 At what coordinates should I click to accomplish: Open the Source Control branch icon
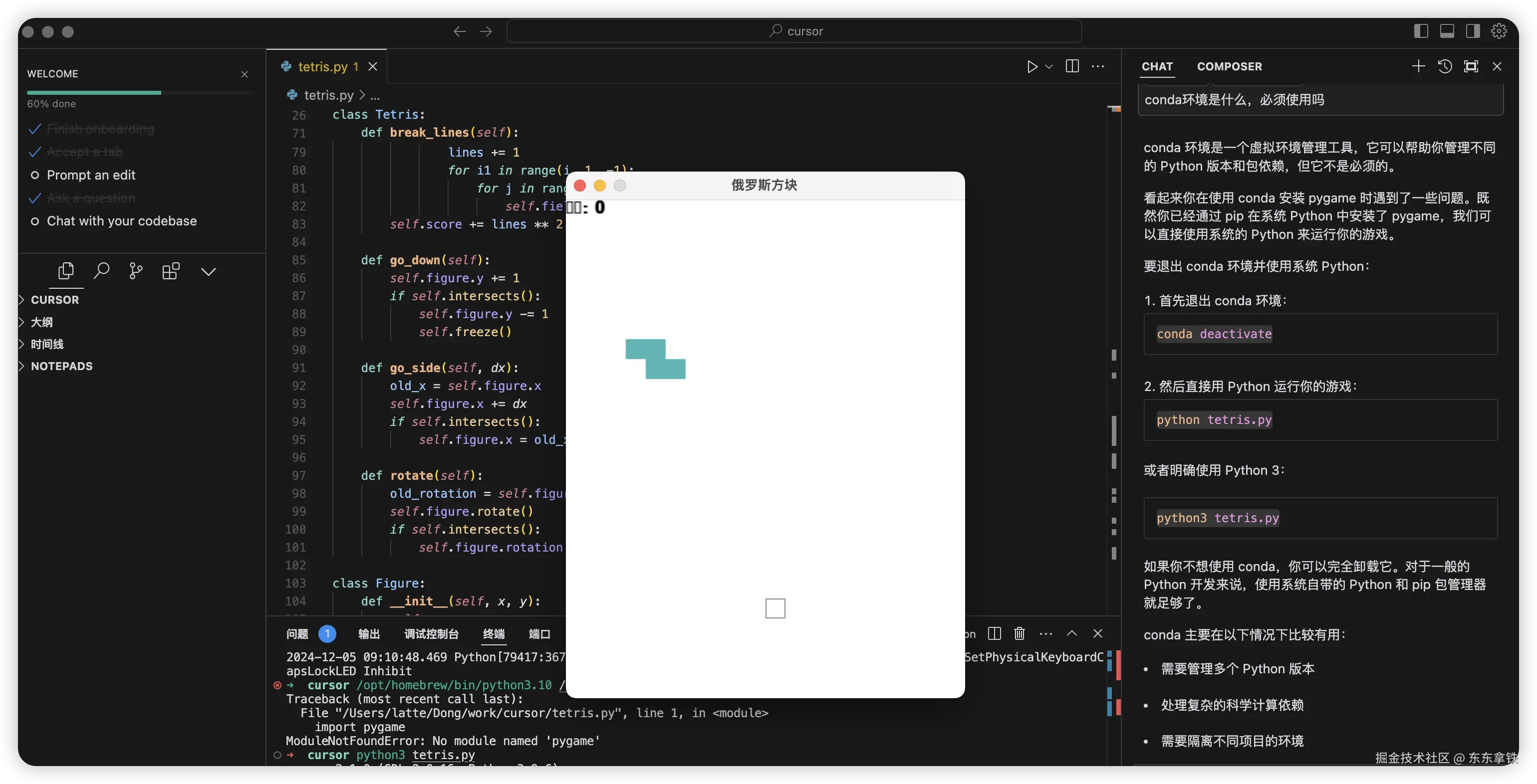136,271
